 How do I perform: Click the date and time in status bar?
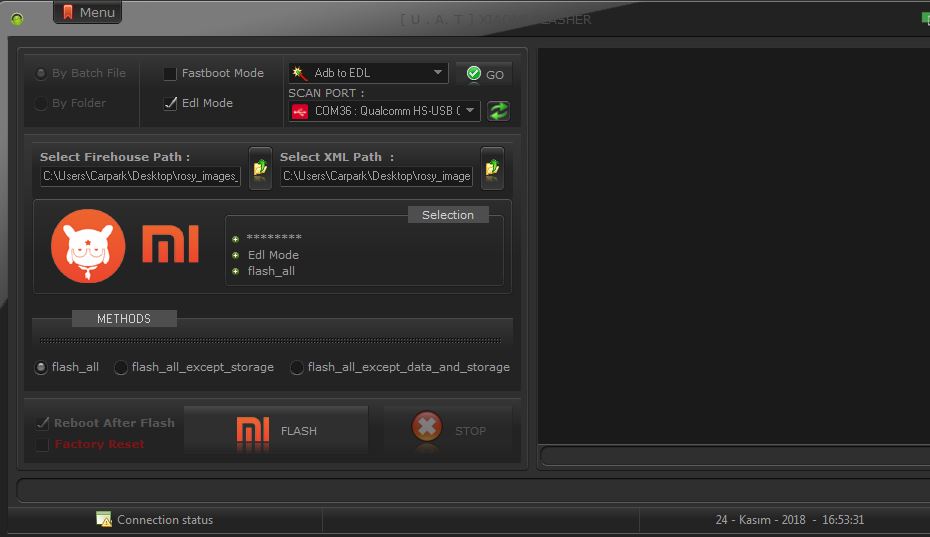(789, 520)
